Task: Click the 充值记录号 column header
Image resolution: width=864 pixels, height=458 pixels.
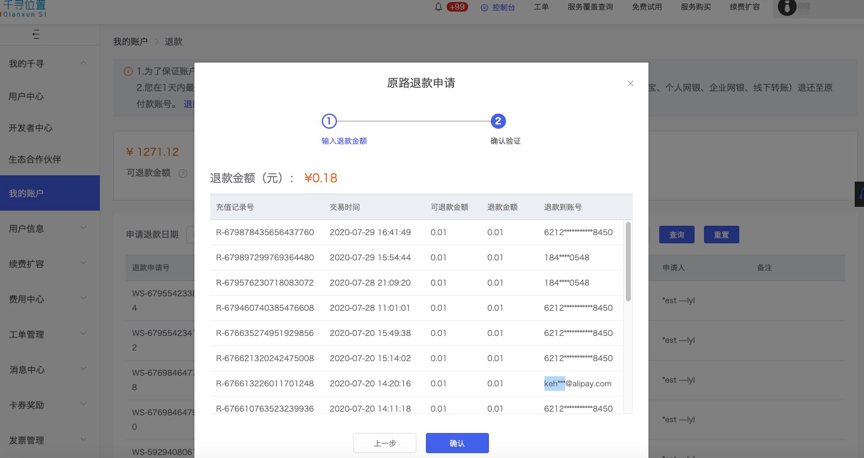Action: pyautogui.click(x=235, y=207)
